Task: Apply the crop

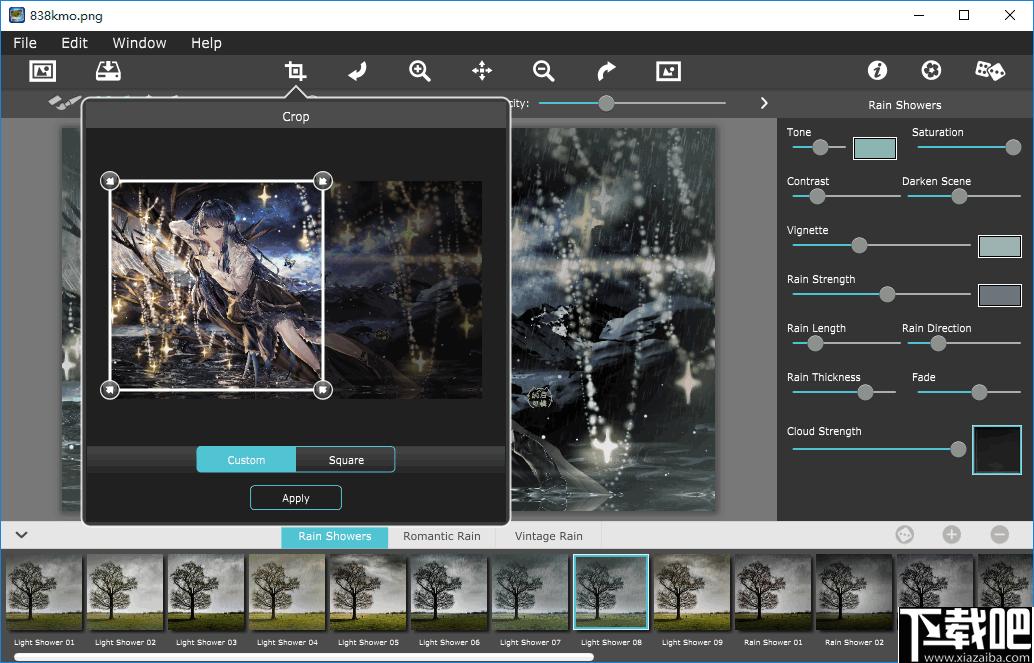Action: 295,498
